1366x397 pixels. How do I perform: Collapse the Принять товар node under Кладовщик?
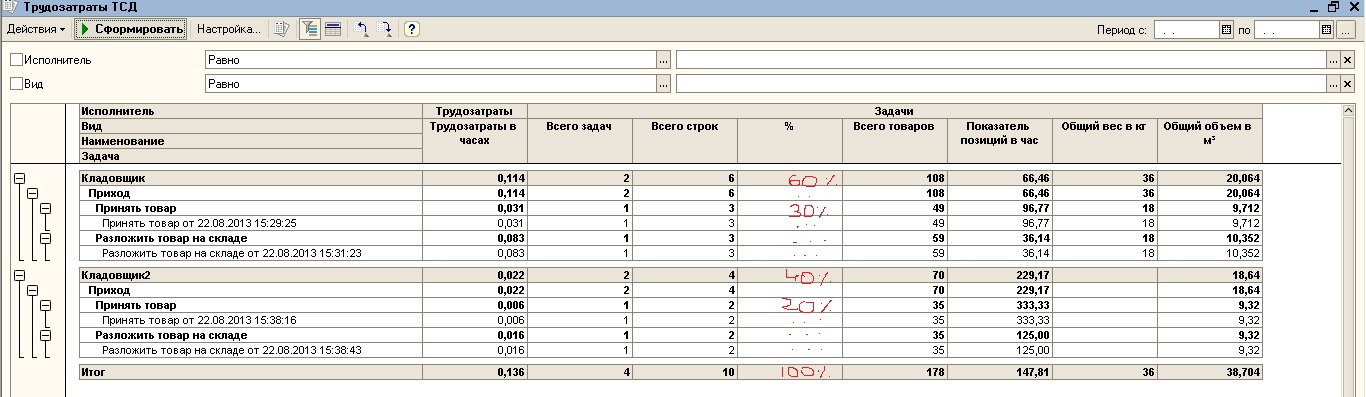click(x=44, y=208)
